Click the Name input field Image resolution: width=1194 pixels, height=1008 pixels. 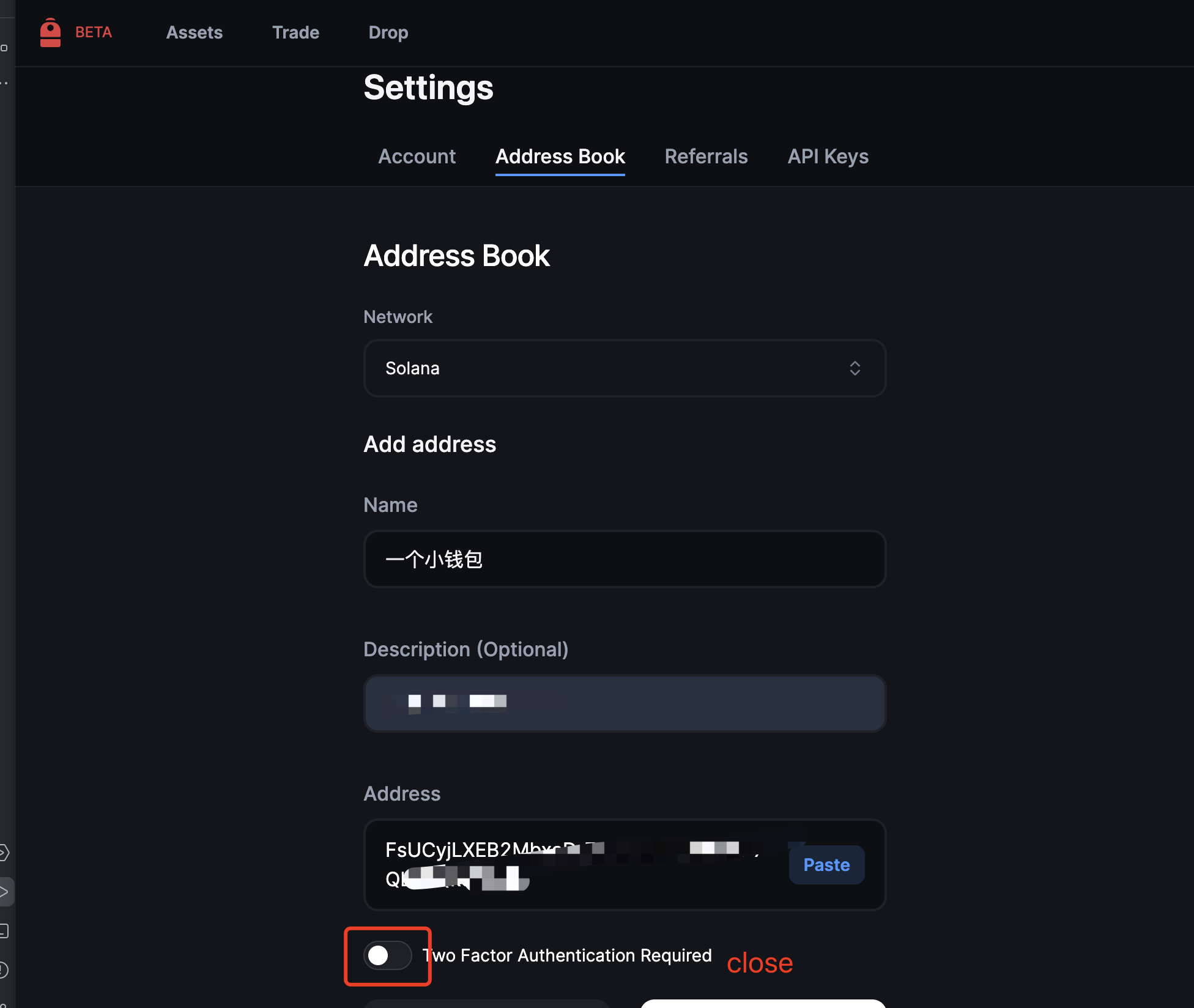[x=624, y=559]
